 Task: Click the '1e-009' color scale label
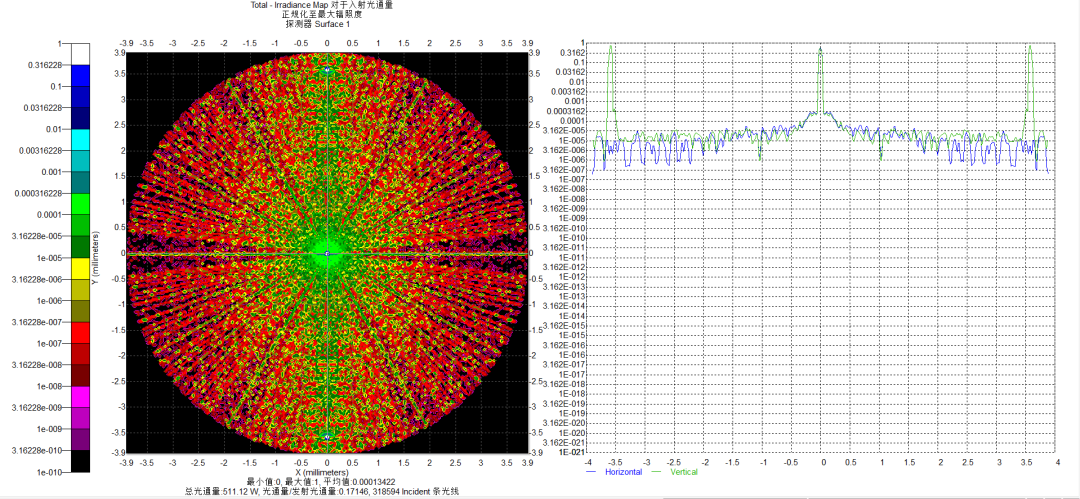click(x=49, y=429)
